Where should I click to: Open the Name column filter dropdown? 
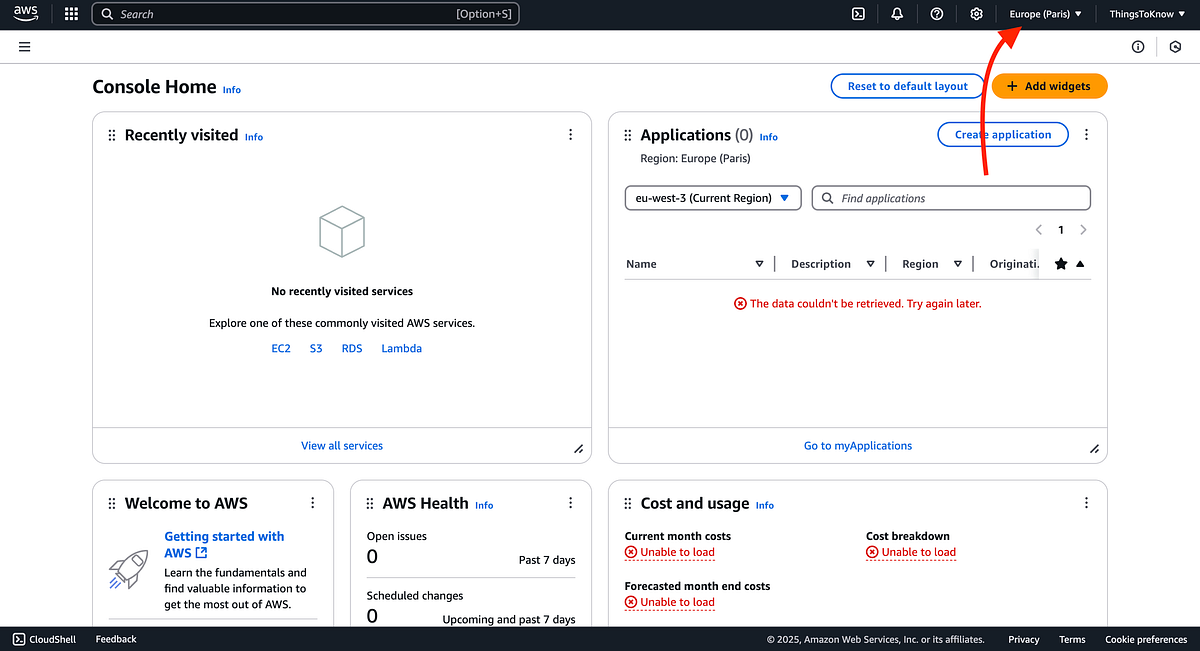[x=758, y=263]
